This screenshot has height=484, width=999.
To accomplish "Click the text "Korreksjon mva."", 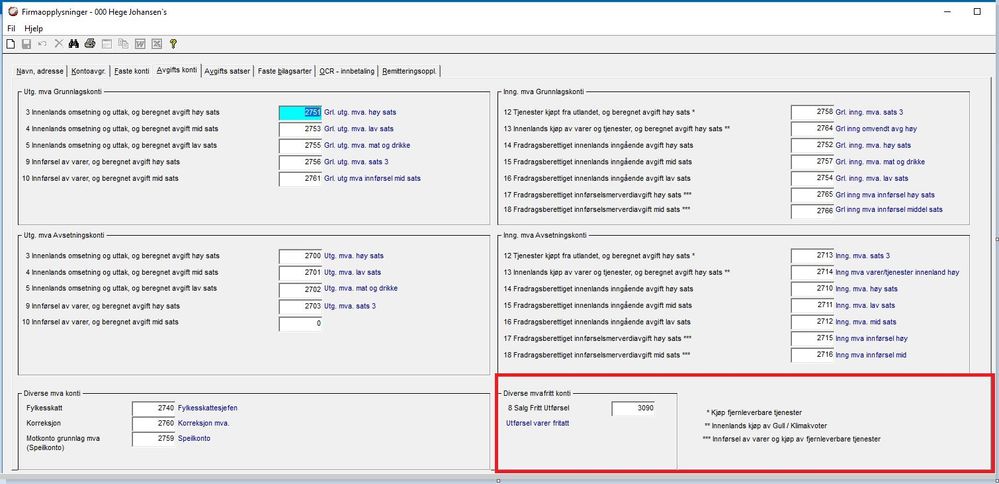I will click(x=204, y=424).
